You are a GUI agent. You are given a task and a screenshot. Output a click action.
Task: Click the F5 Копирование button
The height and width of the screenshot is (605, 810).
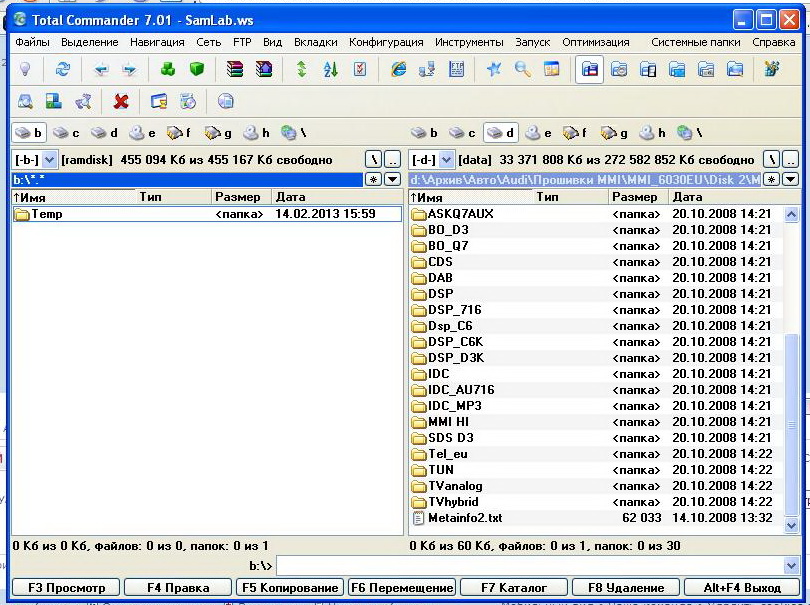(x=290, y=587)
